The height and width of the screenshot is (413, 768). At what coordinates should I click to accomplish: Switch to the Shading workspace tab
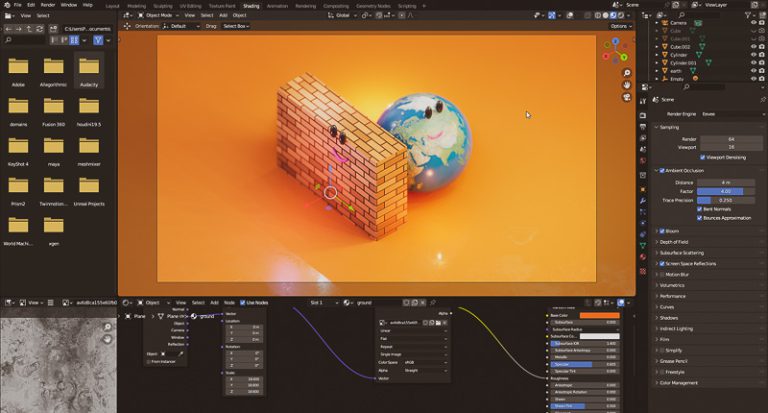coord(251,6)
